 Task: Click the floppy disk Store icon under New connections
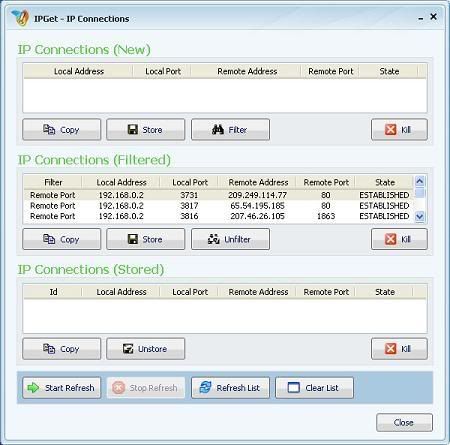pos(133,129)
